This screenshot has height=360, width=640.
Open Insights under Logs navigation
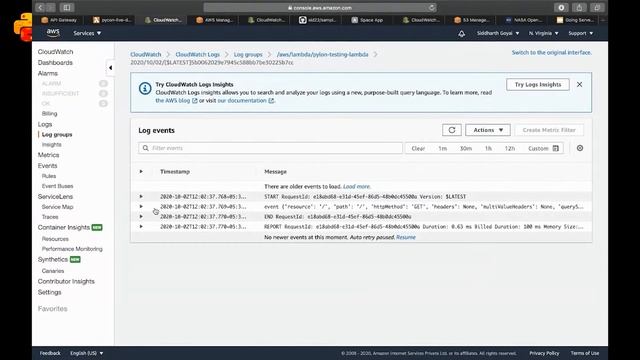(x=51, y=144)
